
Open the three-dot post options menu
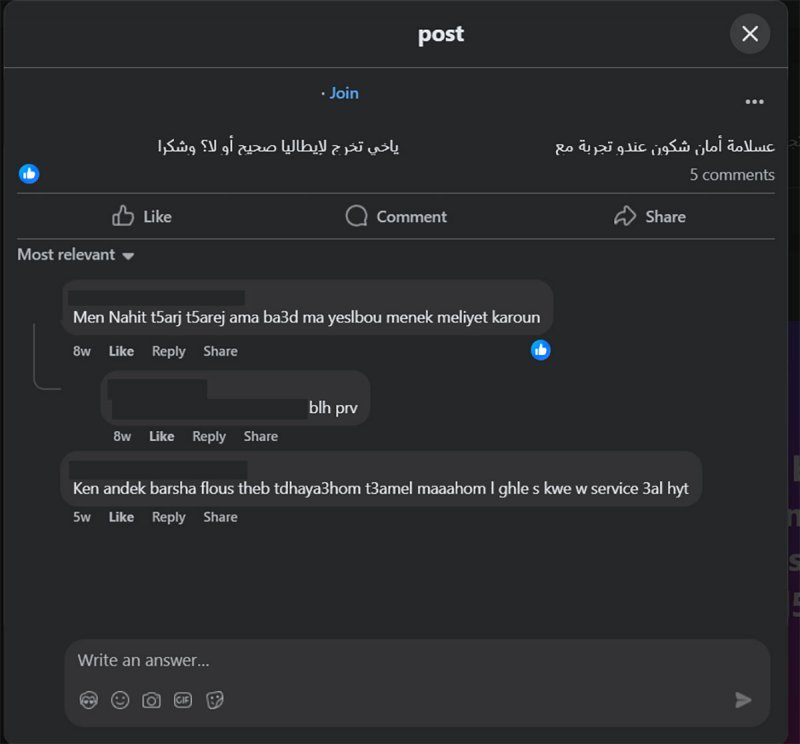click(x=754, y=101)
